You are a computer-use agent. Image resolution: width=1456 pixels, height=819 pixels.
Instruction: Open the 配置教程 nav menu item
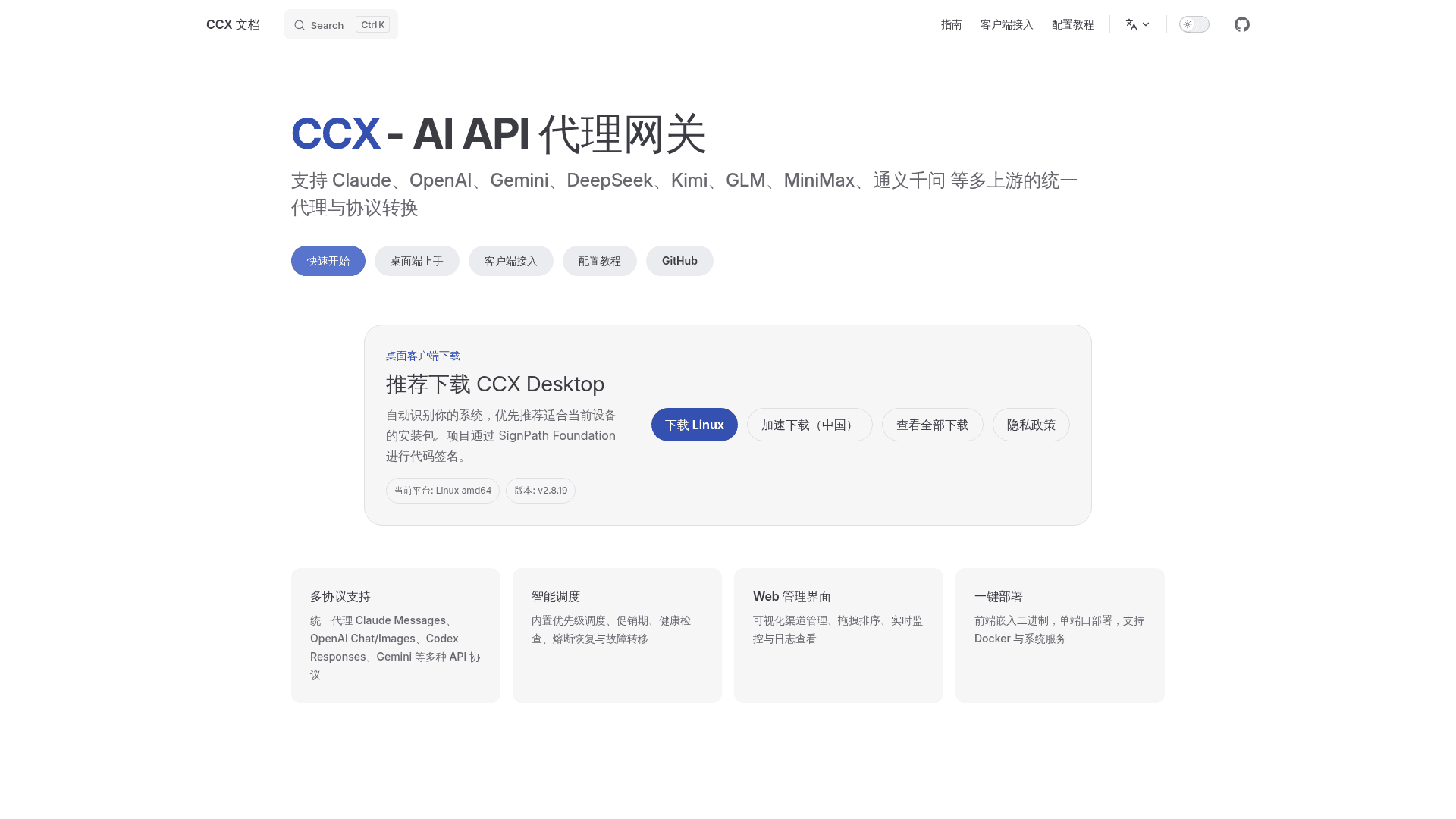[x=1072, y=24]
